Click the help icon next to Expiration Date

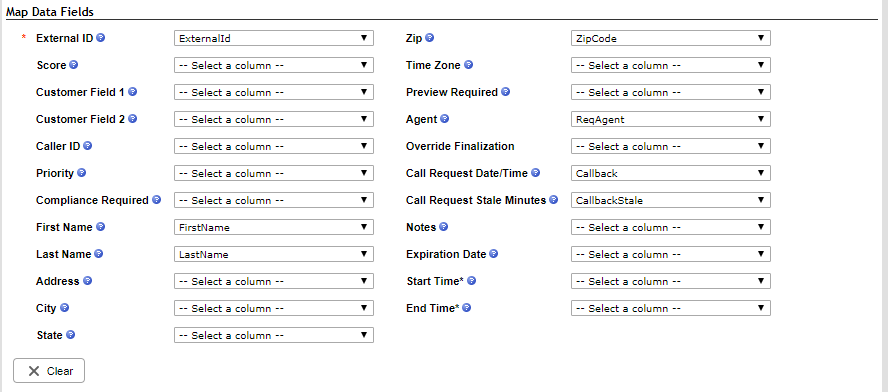[x=493, y=254]
